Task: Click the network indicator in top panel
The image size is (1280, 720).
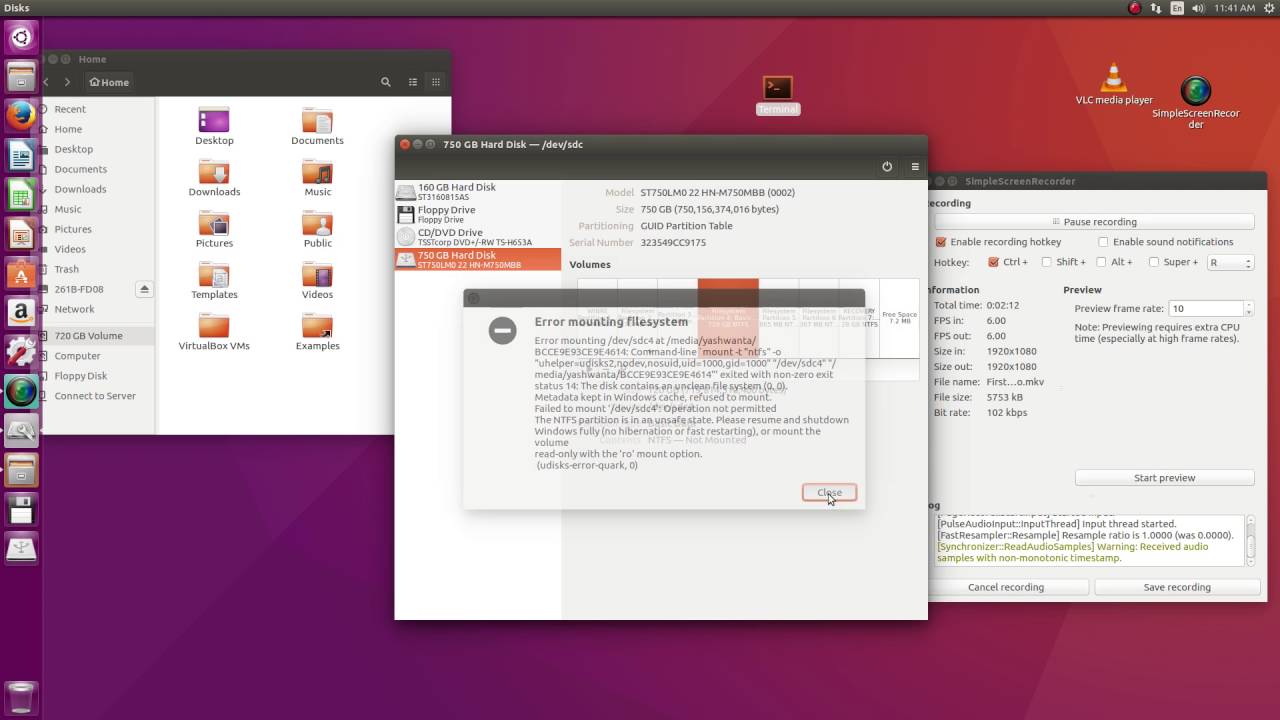Action: 1156,8
